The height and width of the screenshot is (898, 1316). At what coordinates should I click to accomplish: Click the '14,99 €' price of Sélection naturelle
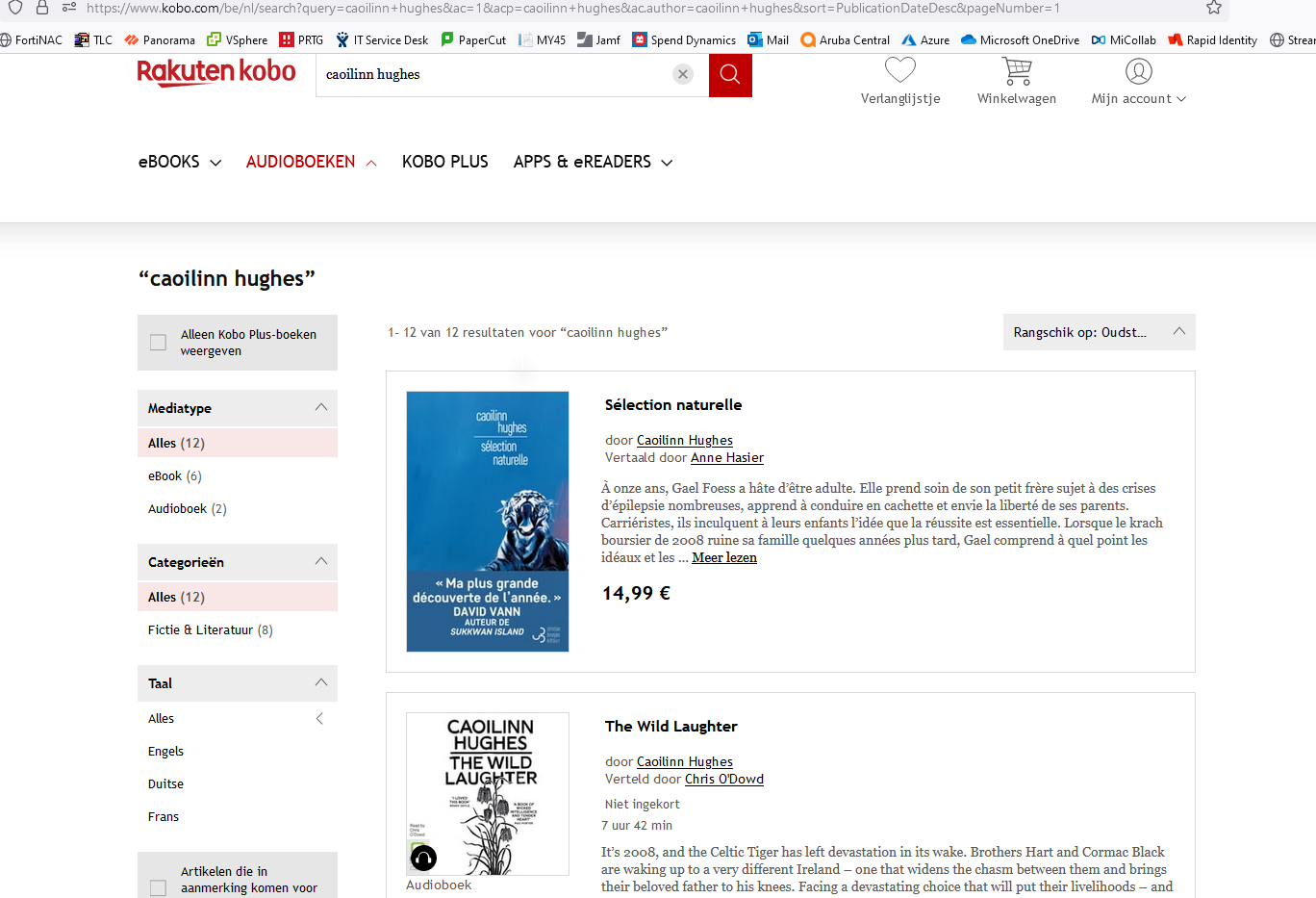click(636, 593)
